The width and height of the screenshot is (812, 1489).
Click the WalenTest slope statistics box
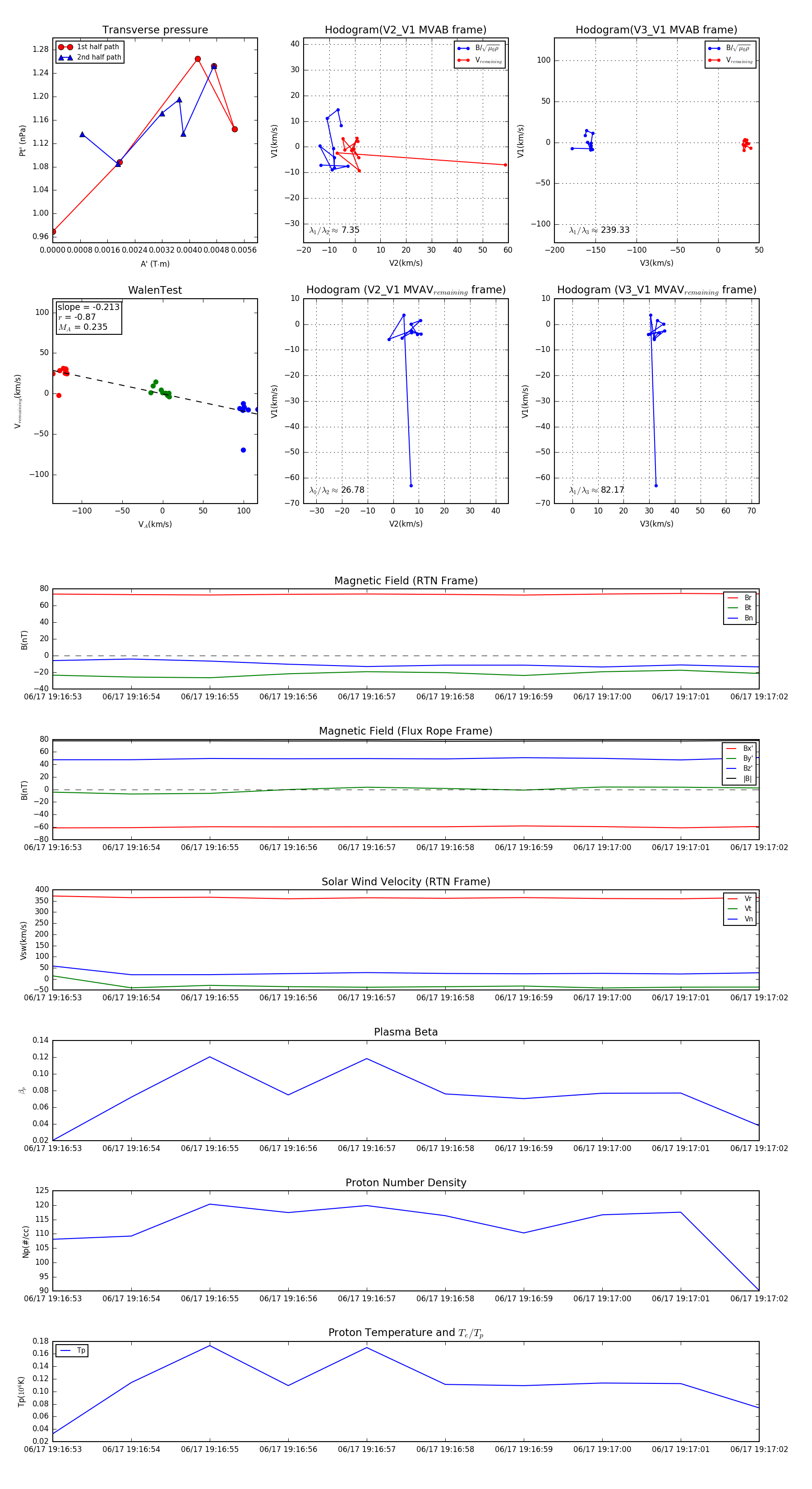(x=88, y=317)
